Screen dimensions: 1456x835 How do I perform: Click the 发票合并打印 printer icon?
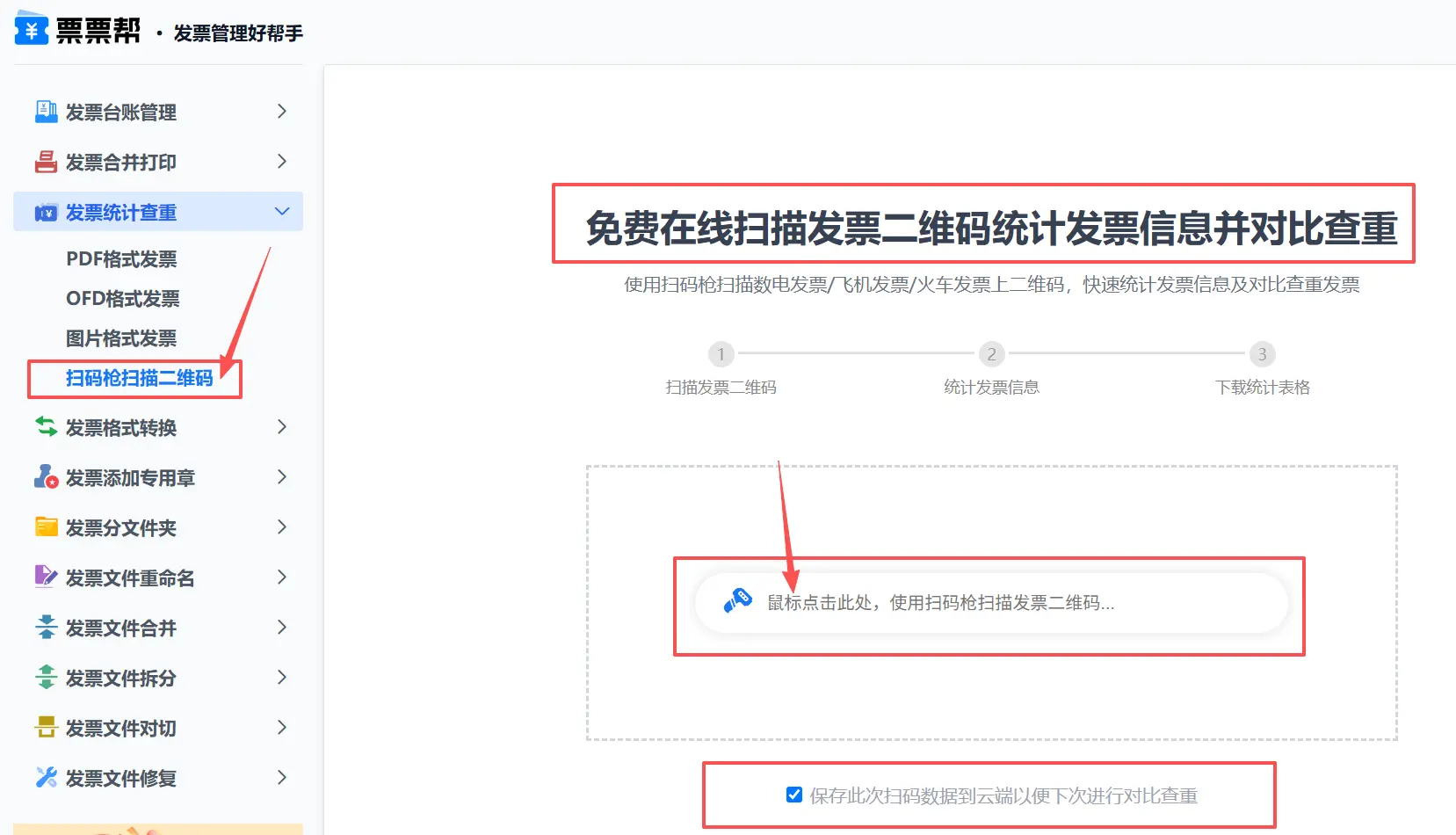[46, 162]
